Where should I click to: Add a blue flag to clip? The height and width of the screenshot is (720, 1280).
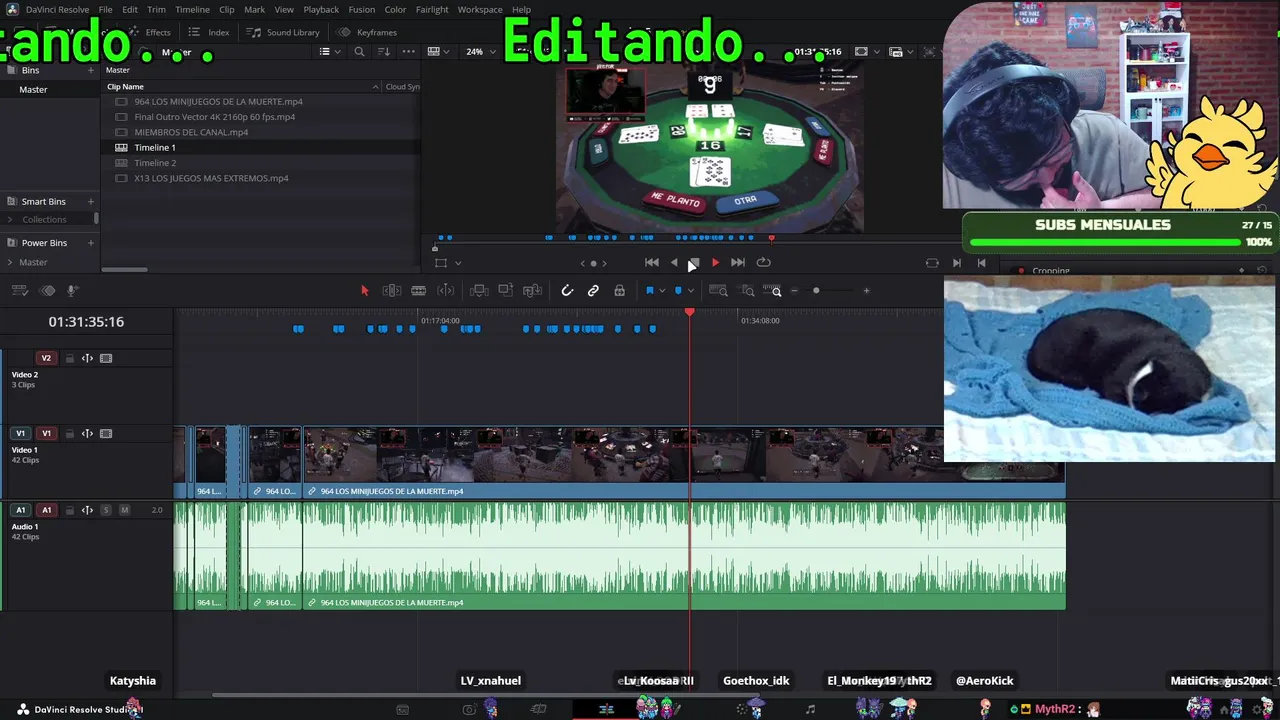(650, 291)
